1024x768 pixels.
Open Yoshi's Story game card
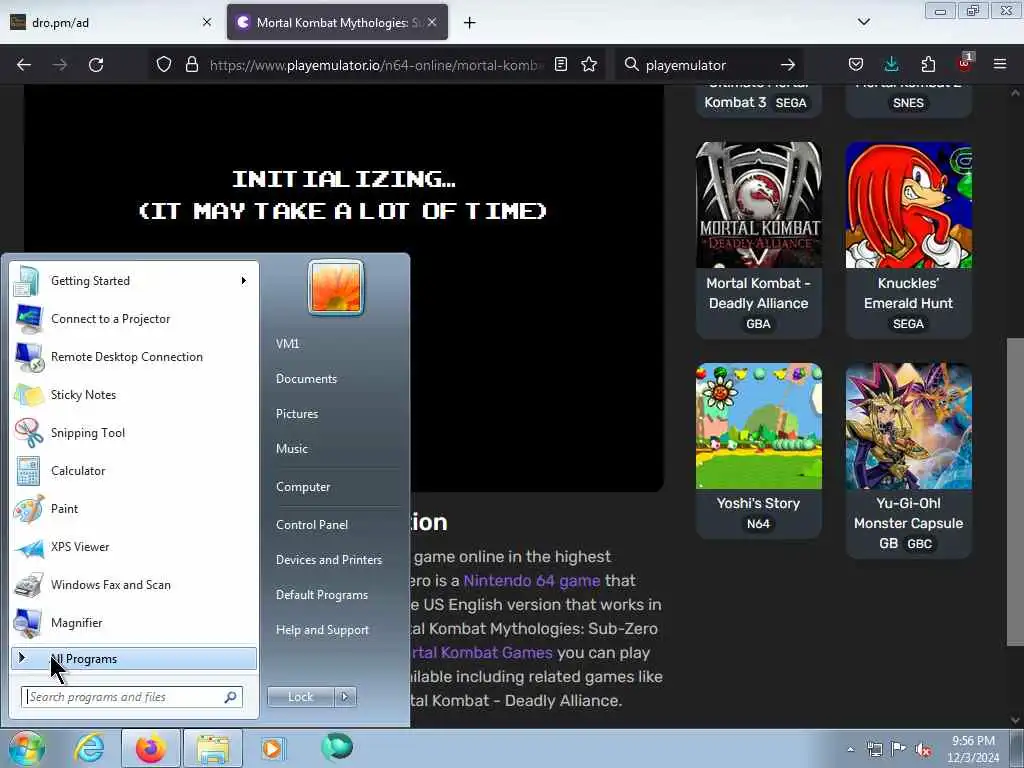coord(759,451)
